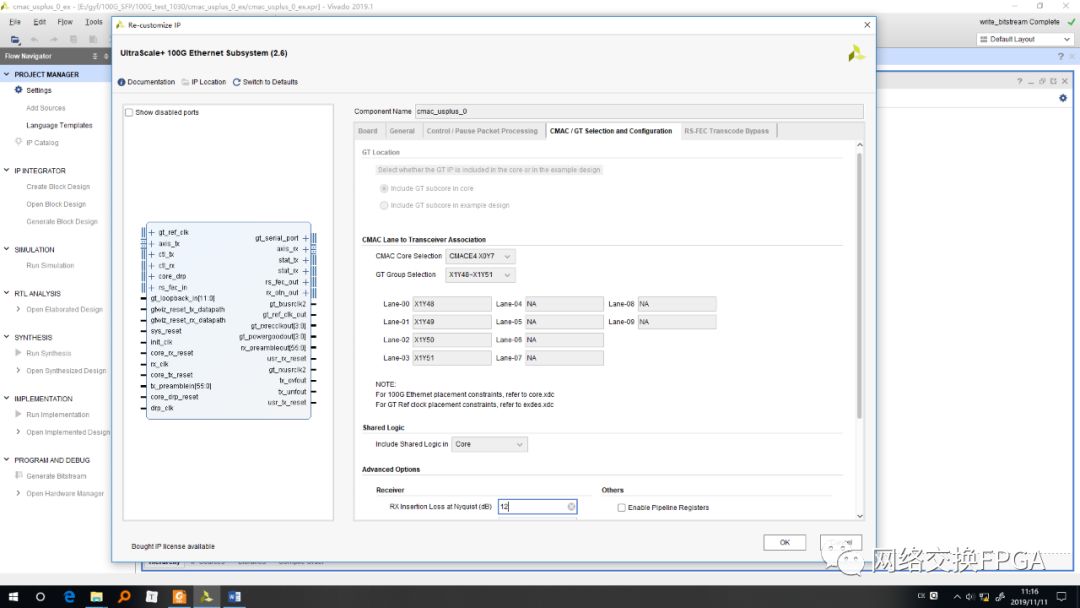Open the Default Layout dropdown
The width and height of the screenshot is (1080, 608).
click(x=1025, y=39)
